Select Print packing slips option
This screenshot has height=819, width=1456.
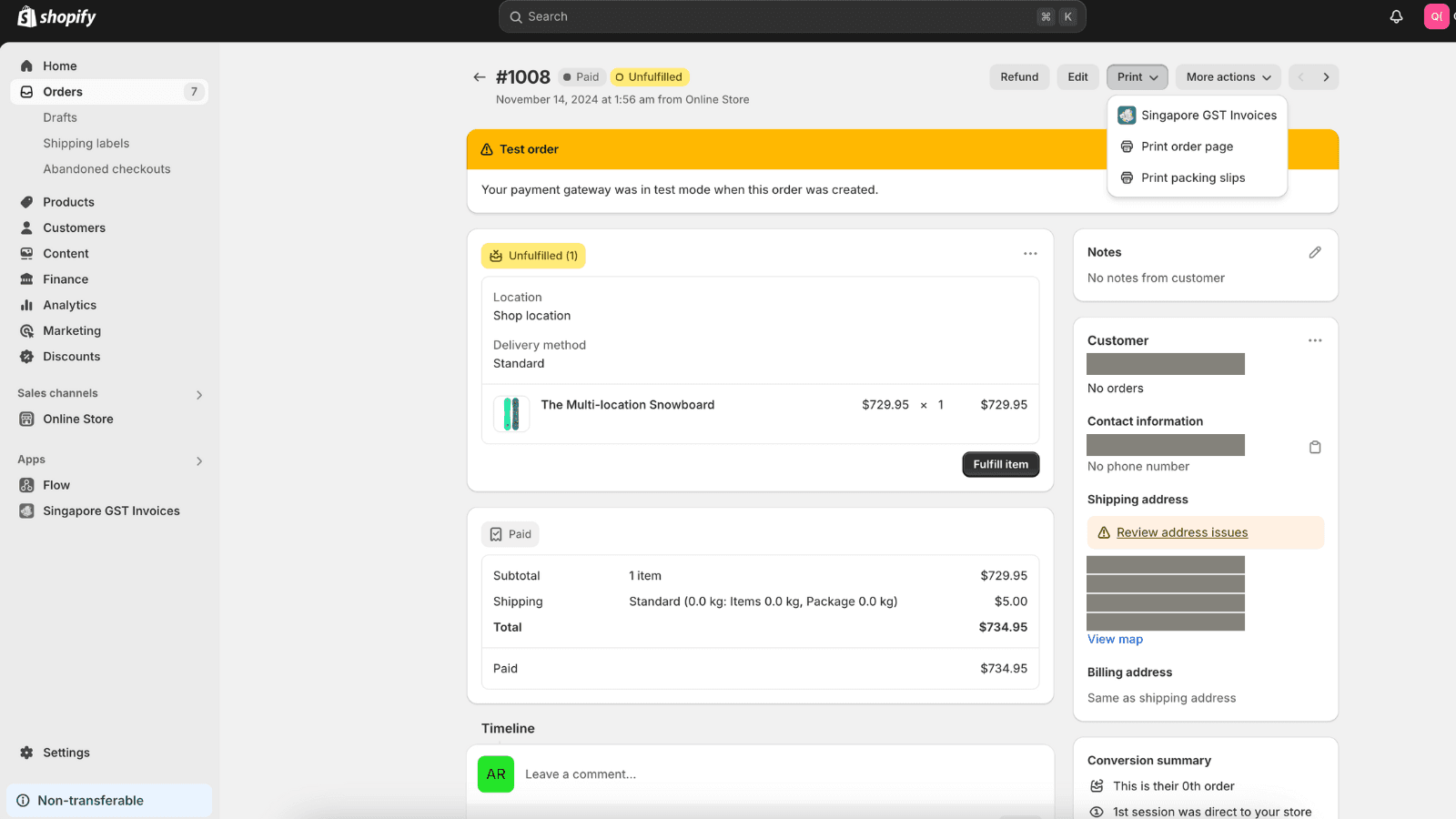point(1192,178)
